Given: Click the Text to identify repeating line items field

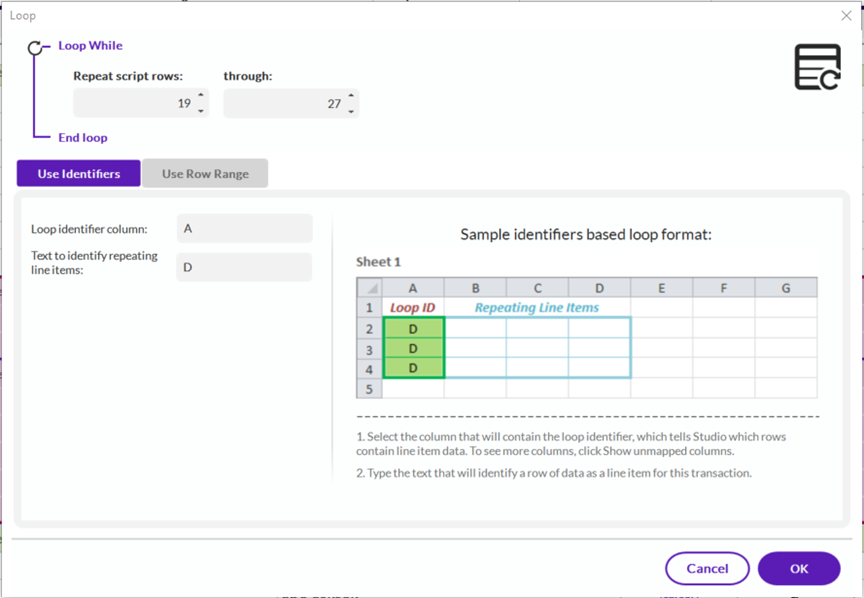Looking at the screenshot, I should 244,267.
